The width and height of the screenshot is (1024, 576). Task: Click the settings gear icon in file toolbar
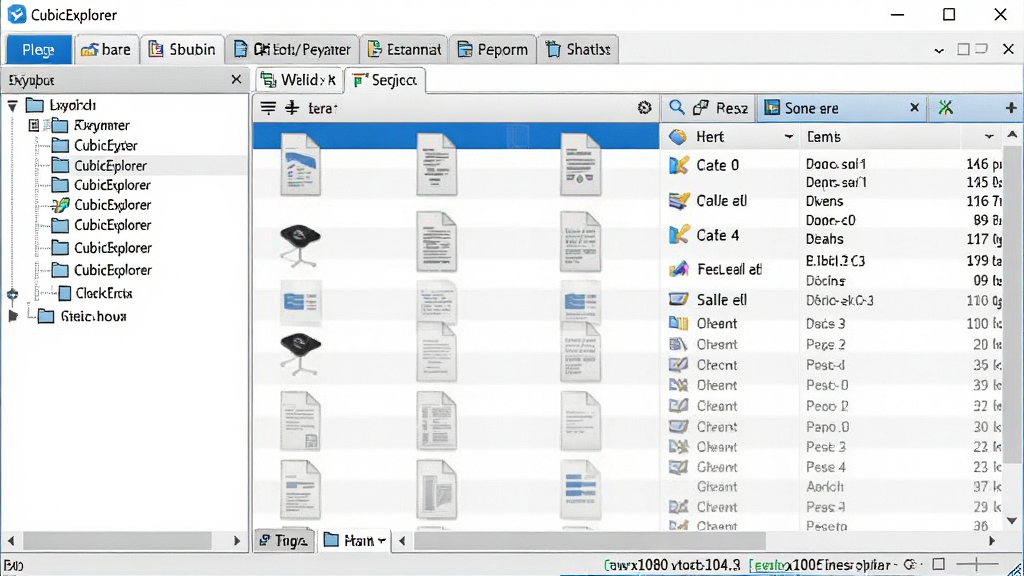pyautogui.click(x=645, y=108)
